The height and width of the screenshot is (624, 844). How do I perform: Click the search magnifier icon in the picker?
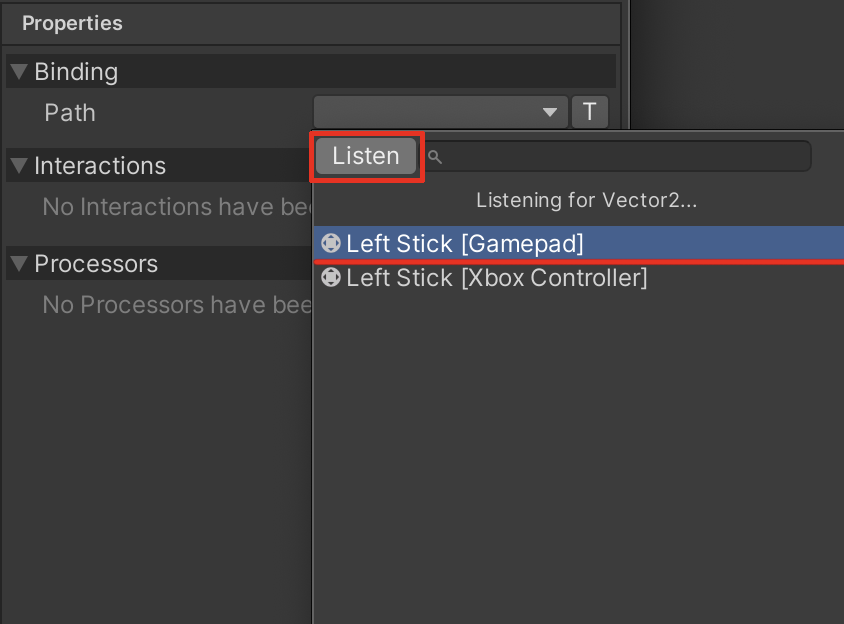434,156
